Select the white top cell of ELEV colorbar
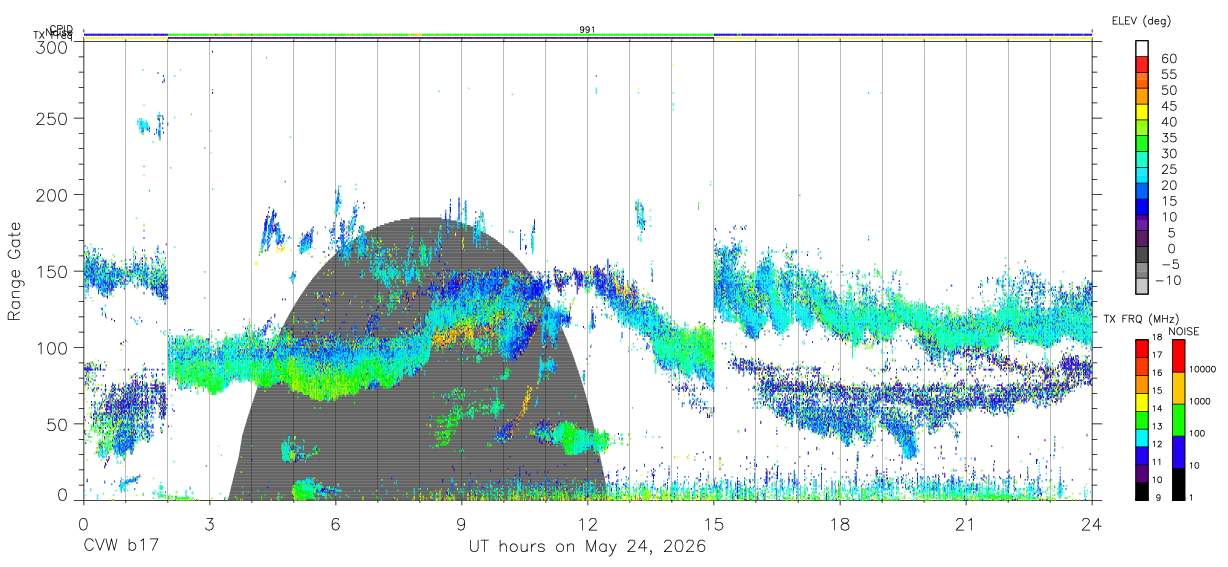This screenshot has width=1228, height=567. (x=1142, y=47)
